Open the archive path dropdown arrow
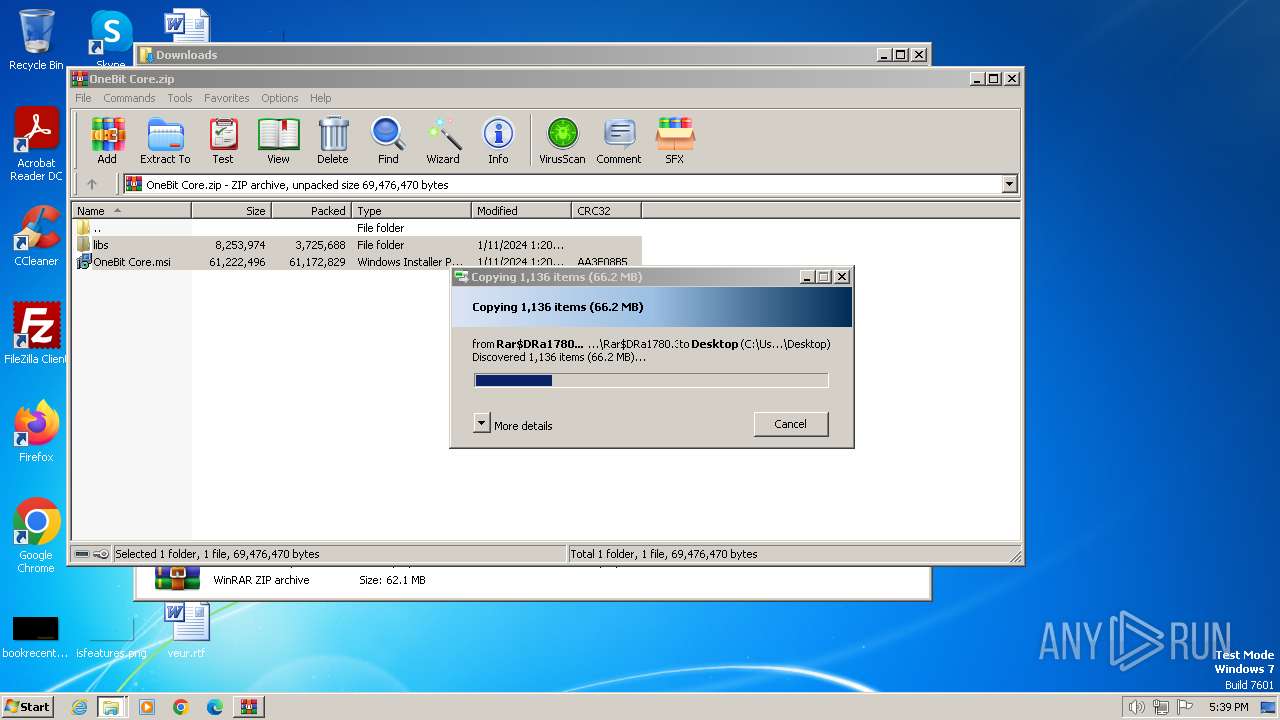1280x720 pixels. (1009, 184)
